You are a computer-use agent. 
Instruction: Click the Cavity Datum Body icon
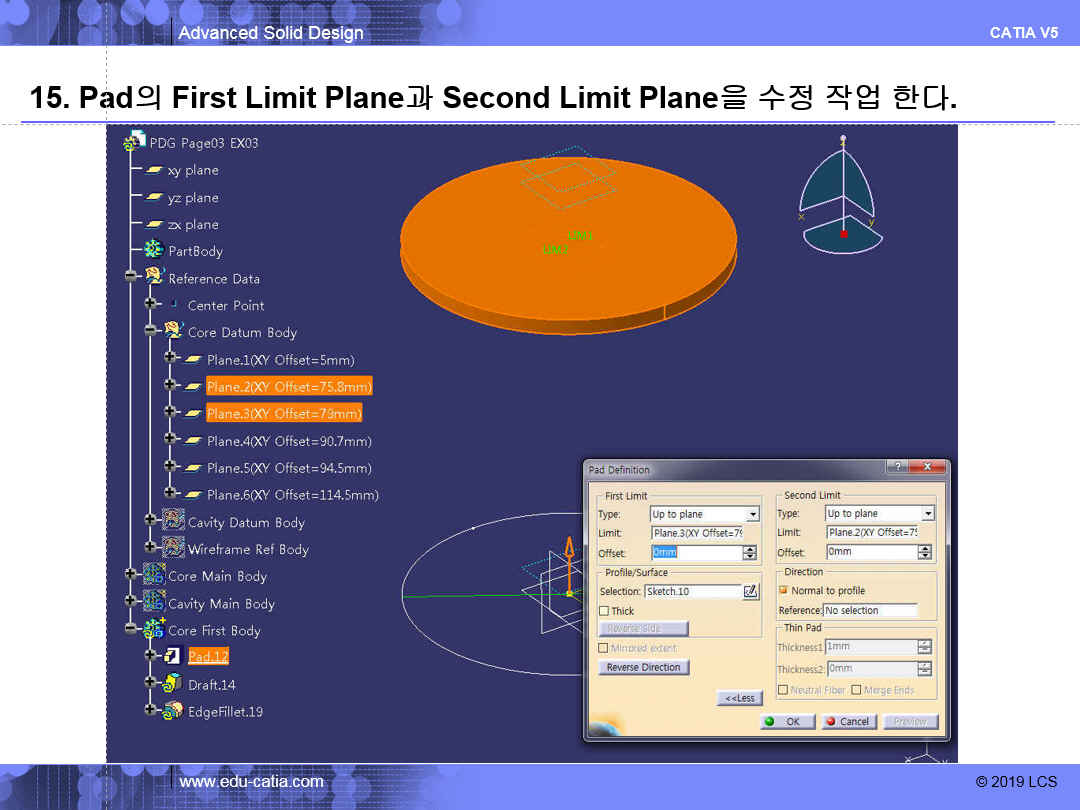(173, 521)
